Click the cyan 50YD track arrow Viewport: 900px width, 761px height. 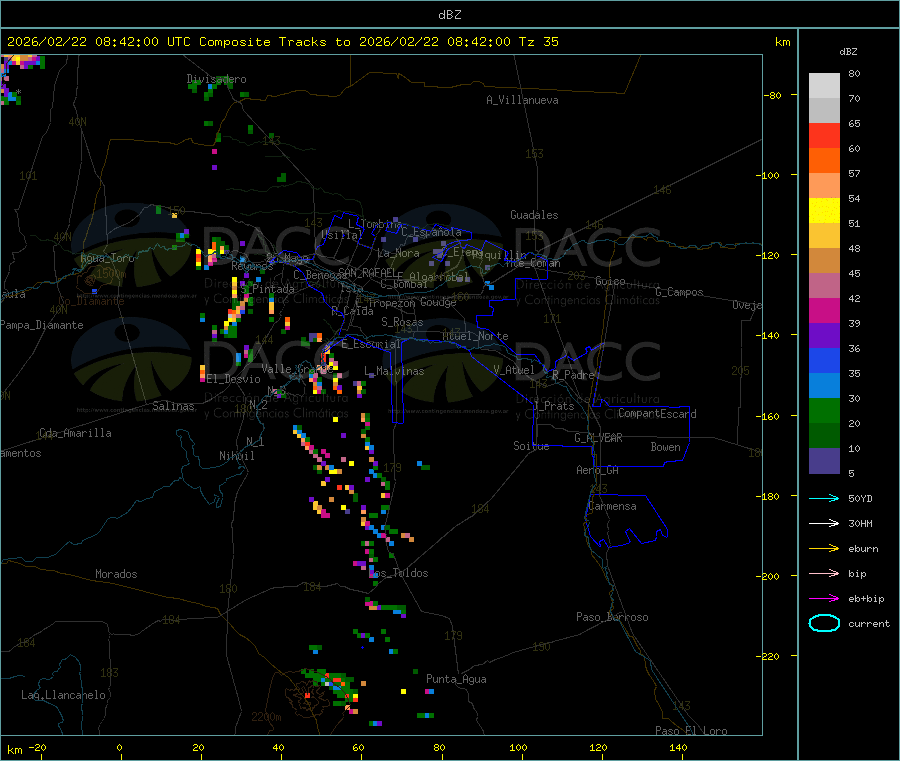(x=824, y=498)
